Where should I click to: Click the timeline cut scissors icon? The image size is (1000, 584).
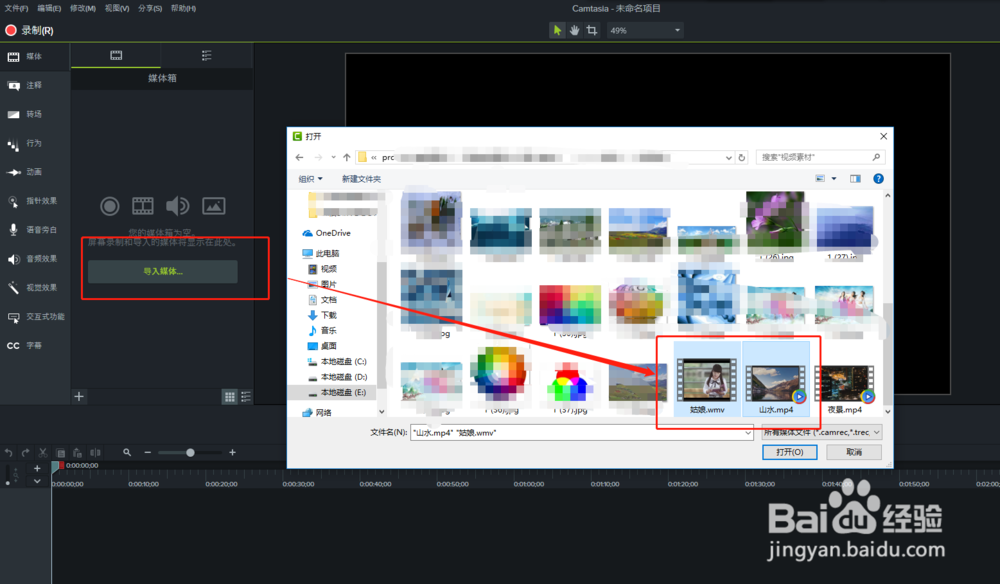(x=43, y=453)
